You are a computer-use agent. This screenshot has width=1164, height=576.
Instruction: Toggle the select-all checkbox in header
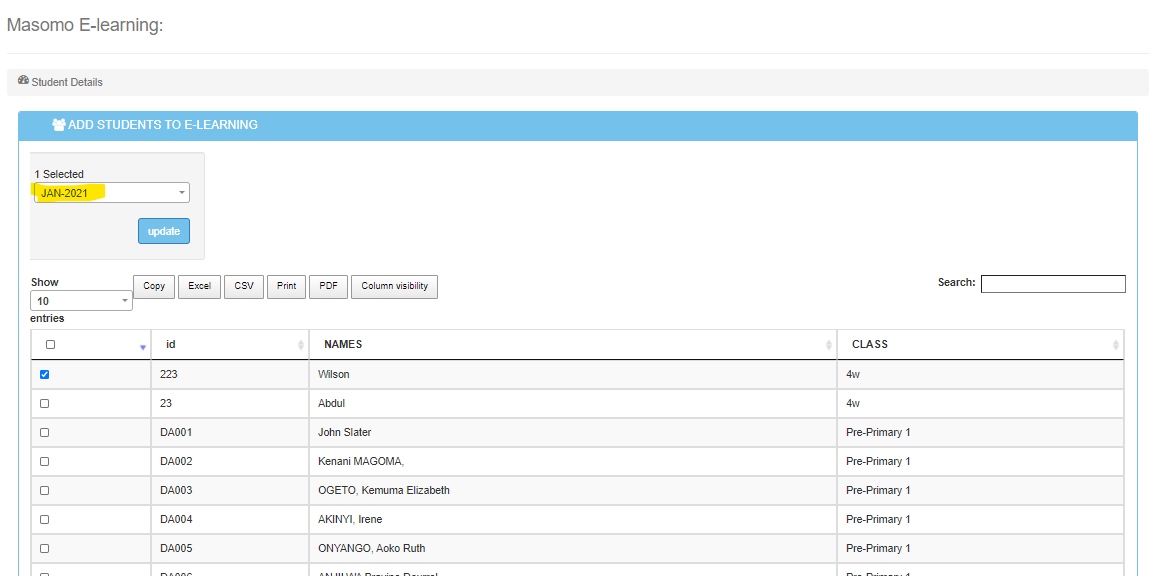point(51,345)
